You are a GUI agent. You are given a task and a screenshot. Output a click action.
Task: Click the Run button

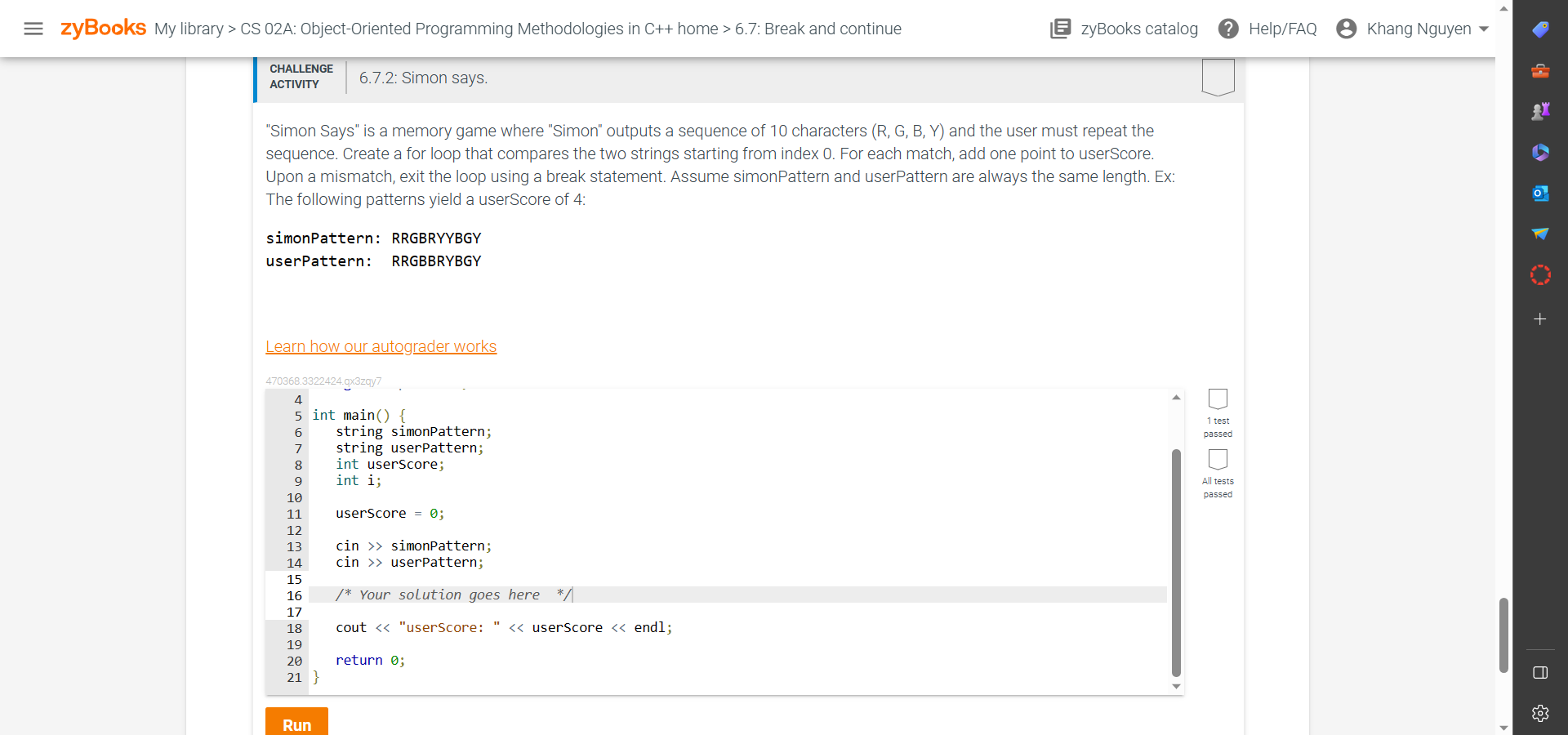(296, 724)
